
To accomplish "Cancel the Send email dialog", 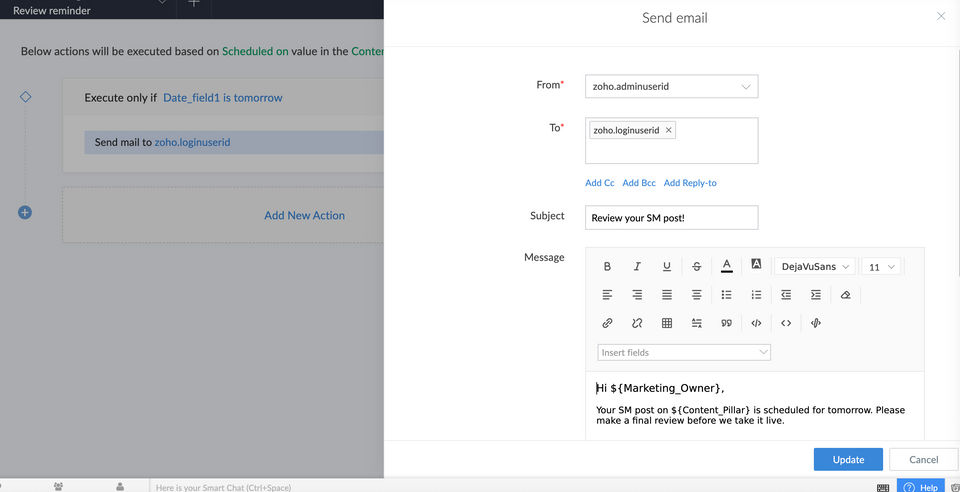I will coord(923,459).
